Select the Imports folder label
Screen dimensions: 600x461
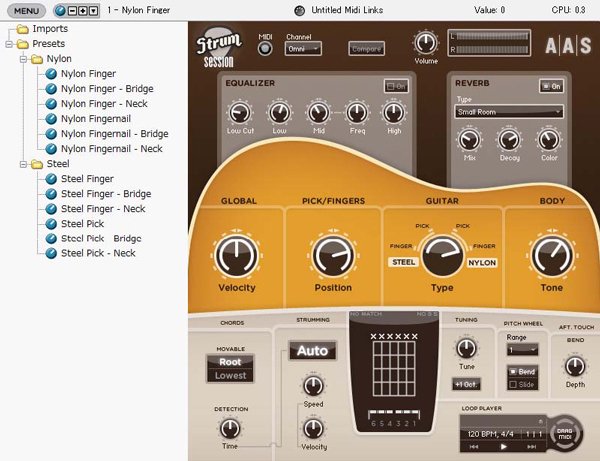coord(50,29)
